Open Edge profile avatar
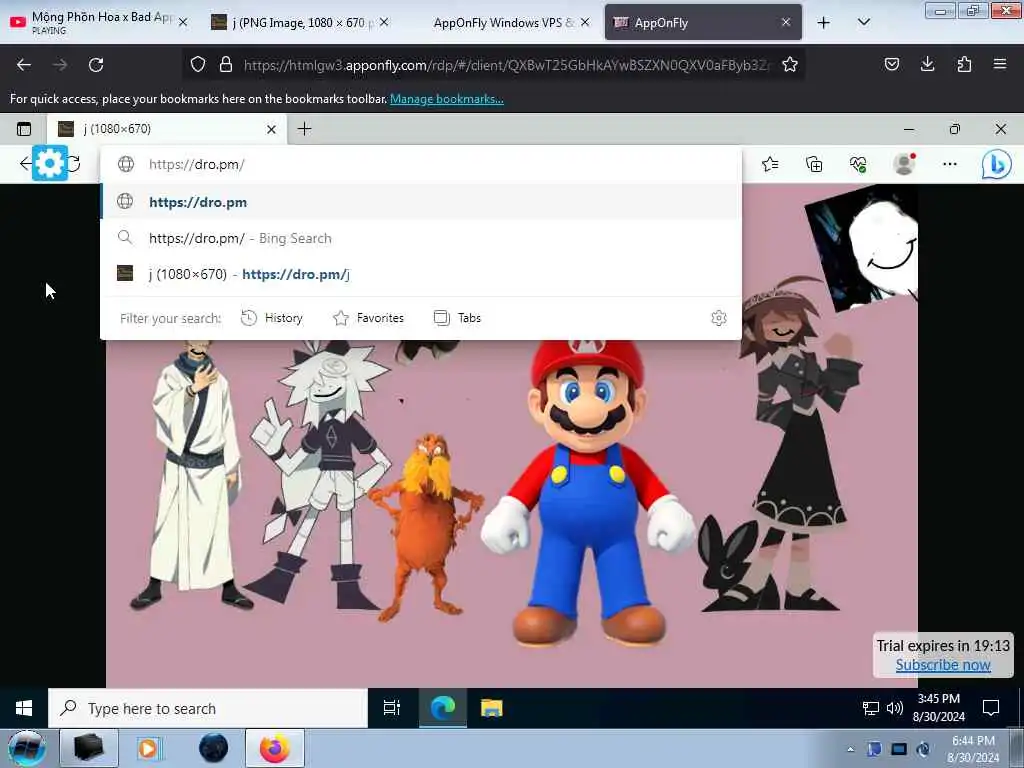Viewport: 1024px width, 768px height. tap(904, 164)
